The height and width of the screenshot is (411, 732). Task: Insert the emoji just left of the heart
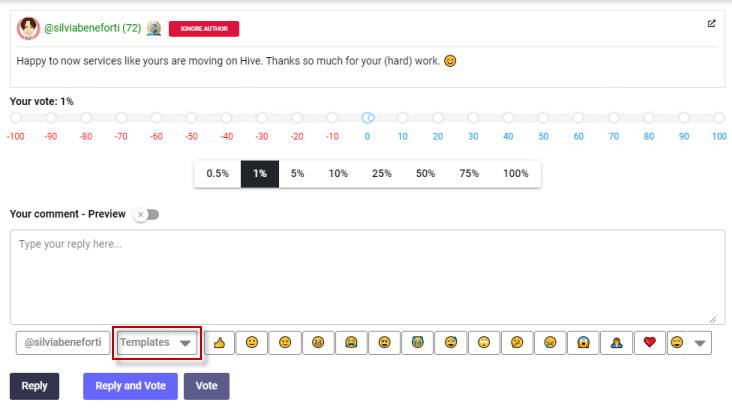[x=616, y=343]
